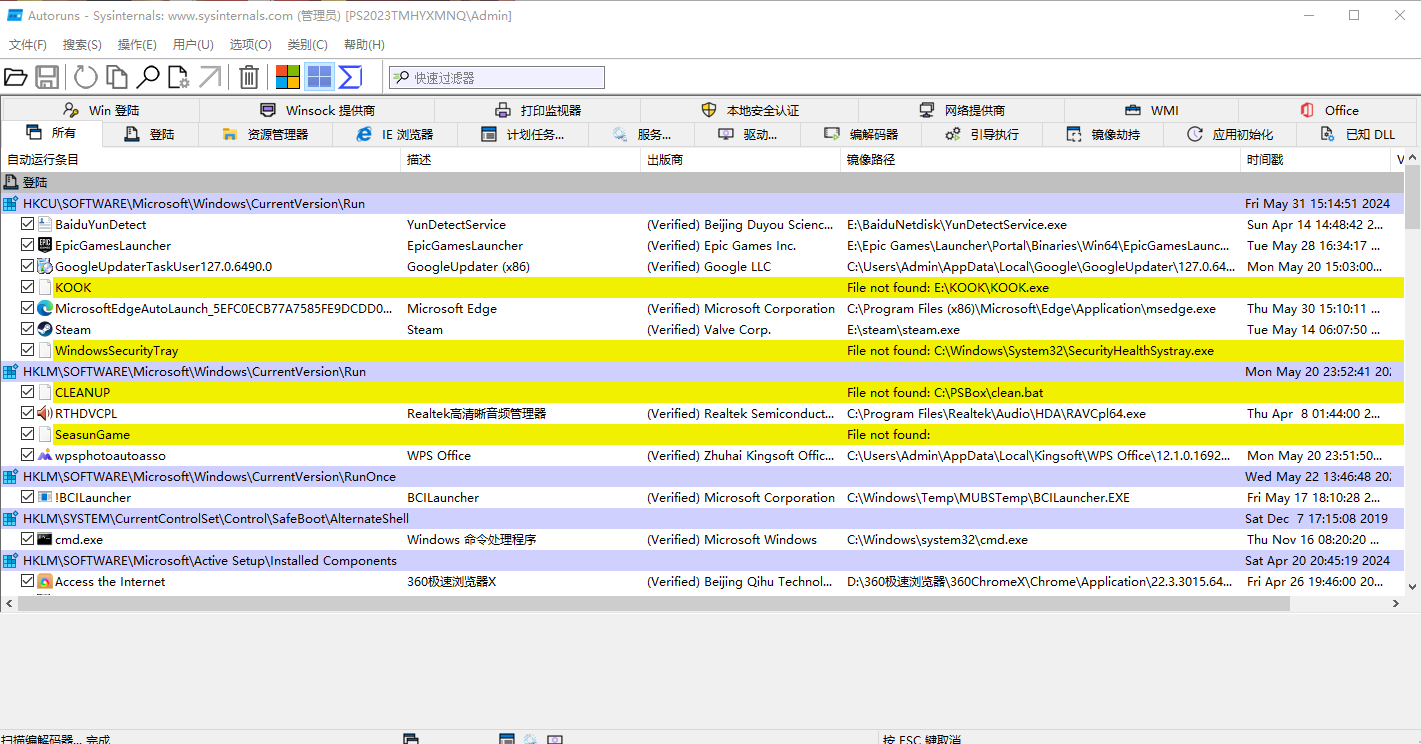Open the 操作(E) menu

(137, 45)
